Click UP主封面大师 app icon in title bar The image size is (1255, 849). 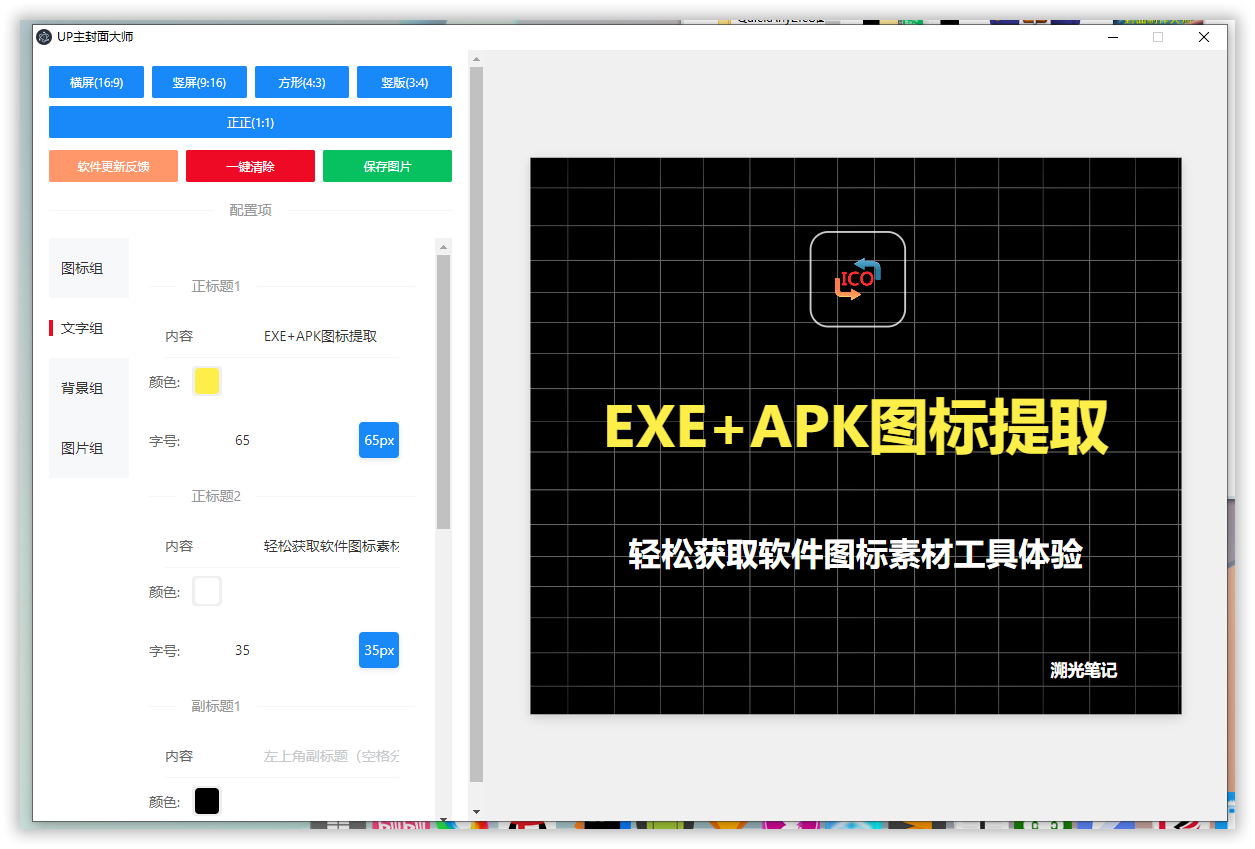tap(44, 37)
